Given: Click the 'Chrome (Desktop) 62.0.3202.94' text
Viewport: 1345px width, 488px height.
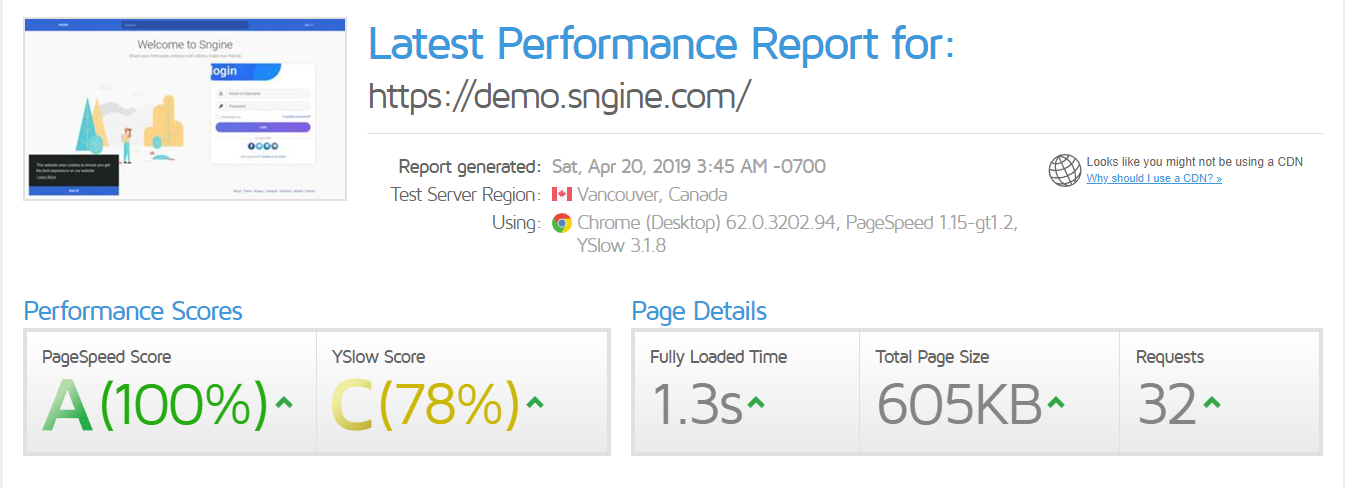Looking at the screenshot, I should pyautogui.click(x=708, y=223).
